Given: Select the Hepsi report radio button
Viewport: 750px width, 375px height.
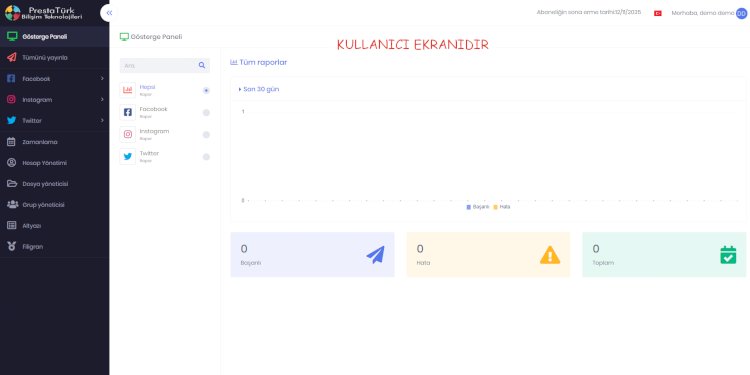Looking at the screenshot, I should 206,90.
